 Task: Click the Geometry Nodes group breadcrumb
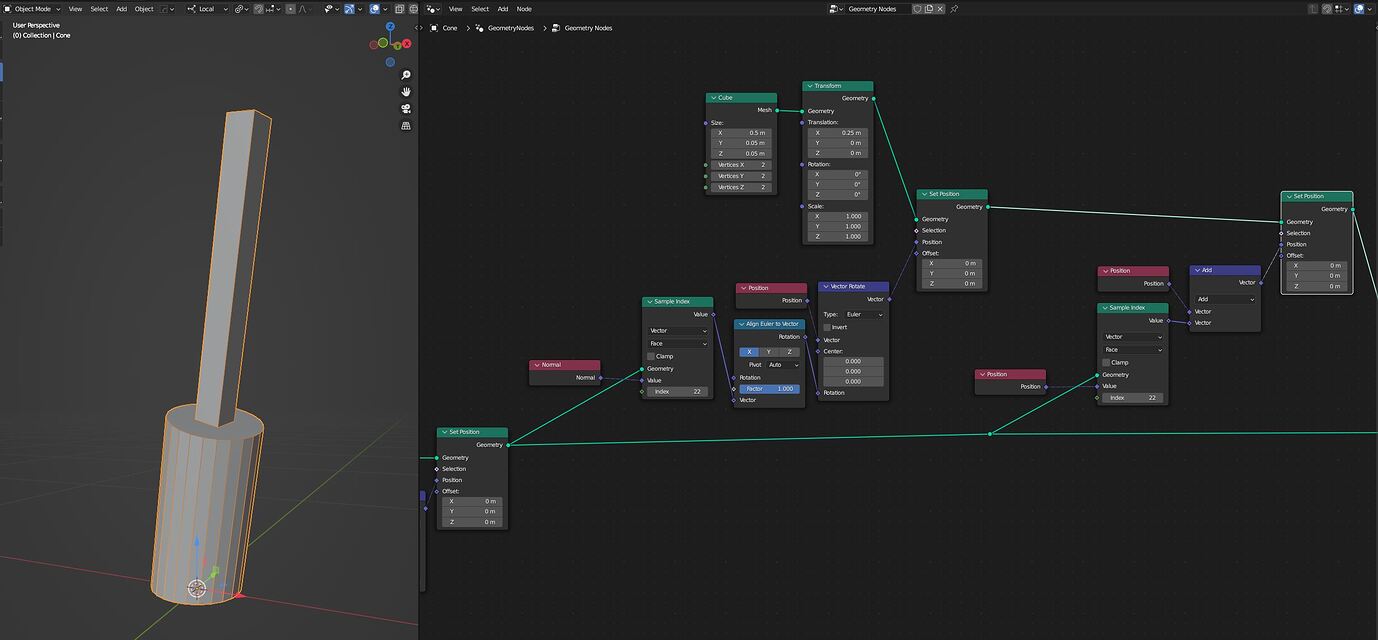(x=582, y=28)
